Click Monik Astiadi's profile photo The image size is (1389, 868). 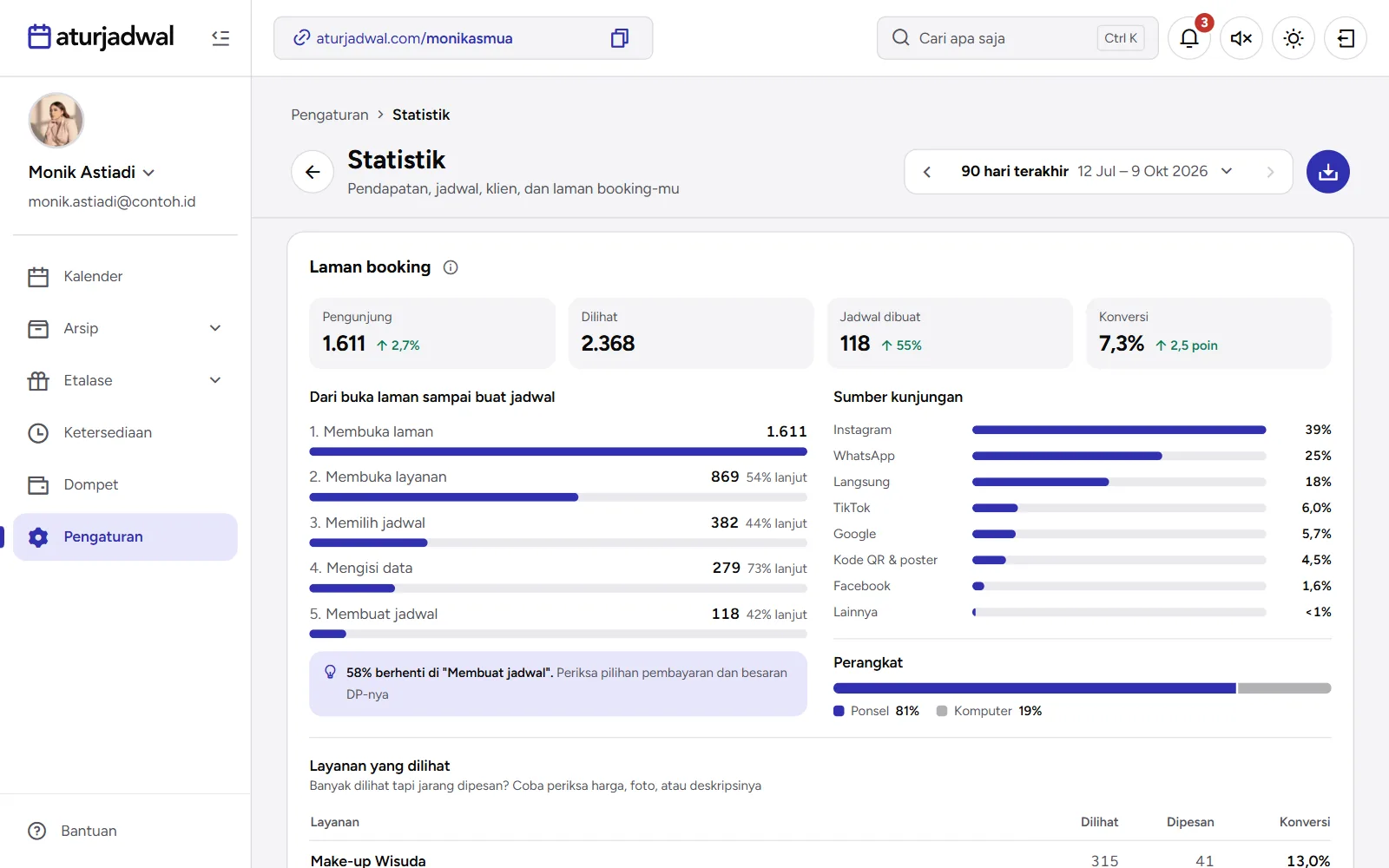click(x=56, y=121)
